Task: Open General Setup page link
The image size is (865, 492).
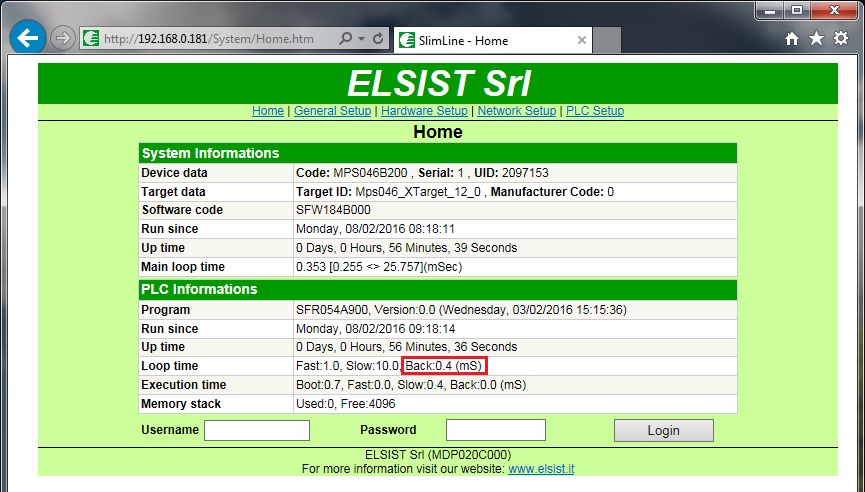Action: (332, 111)
